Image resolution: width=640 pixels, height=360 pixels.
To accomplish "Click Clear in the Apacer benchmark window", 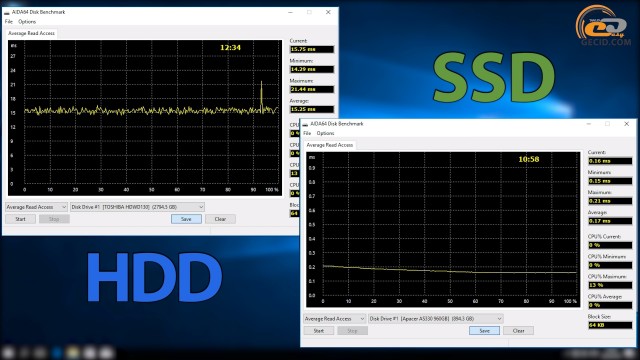I will click(x=518, y=331).
